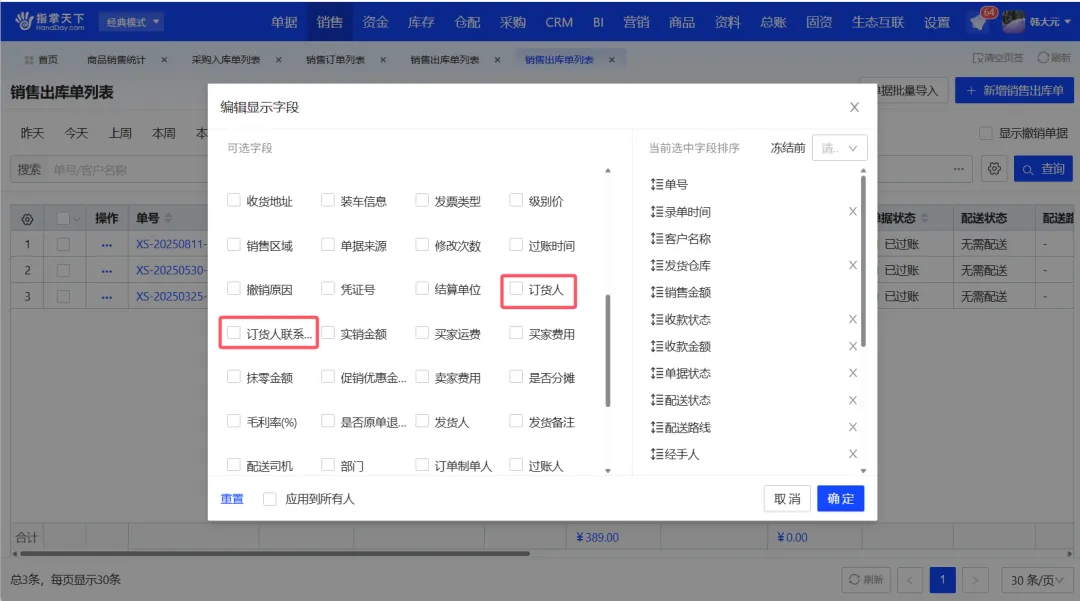Image resolution: width=1080 pixels, height=601 pixels.
Task: Sort by 单号 column arrows
Action: [169, 218]
